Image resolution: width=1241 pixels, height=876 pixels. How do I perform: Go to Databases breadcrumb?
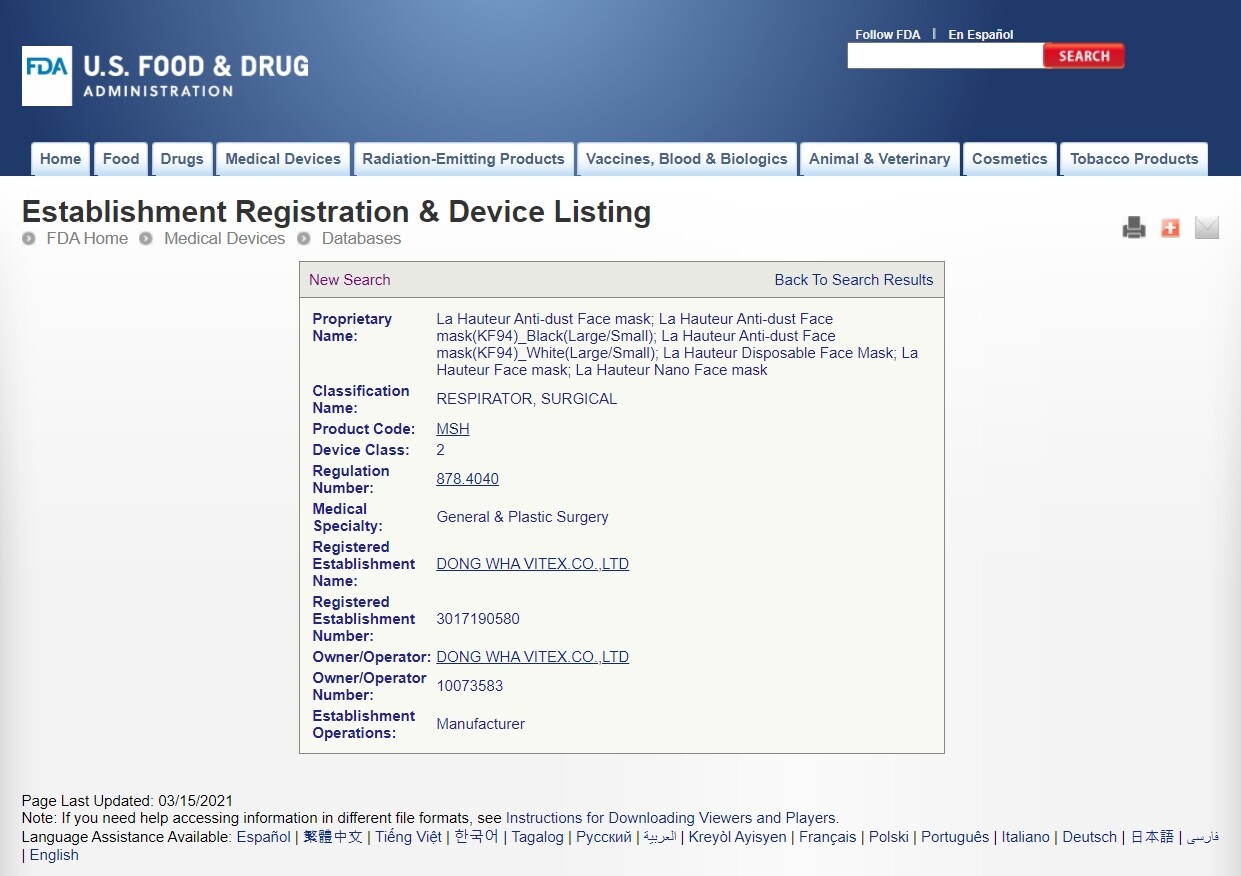[x=361, y=238]
